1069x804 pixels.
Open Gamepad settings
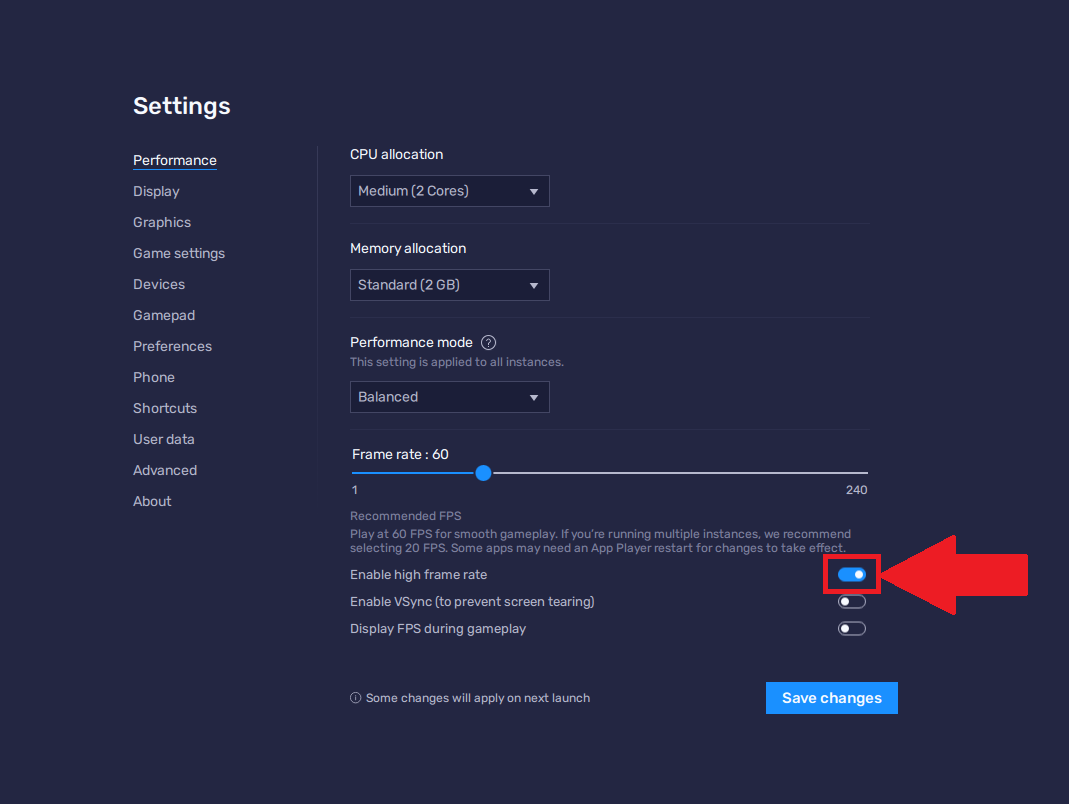(x=164, y=315)
